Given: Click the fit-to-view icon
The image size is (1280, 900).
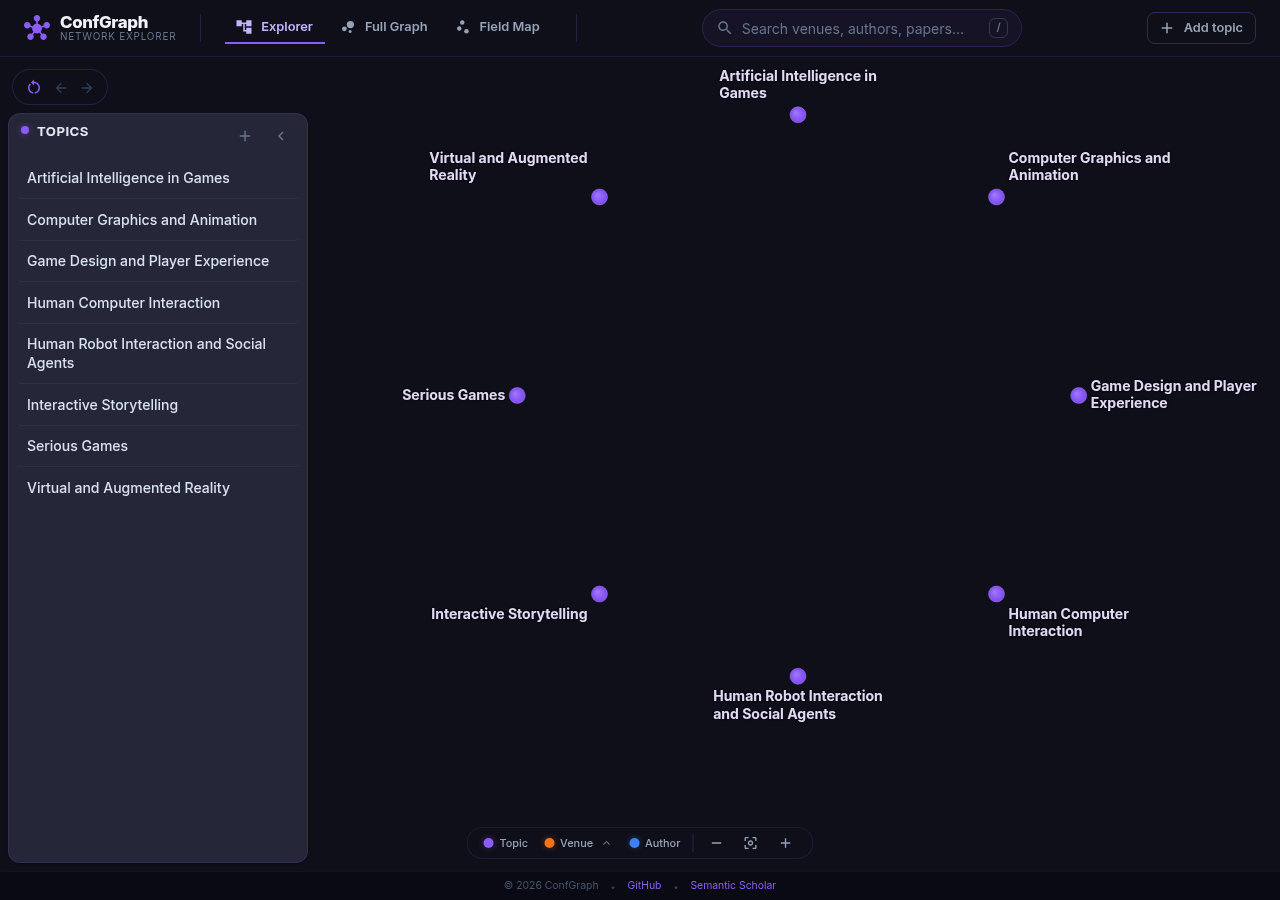Looking at the screenshot, I should click(x=751, y=843).
